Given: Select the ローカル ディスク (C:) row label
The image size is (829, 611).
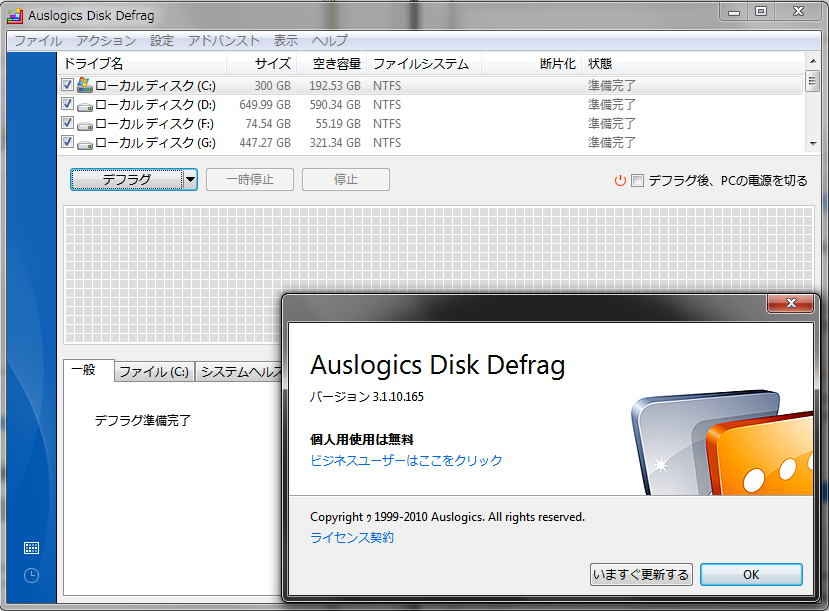Looking at the screenshot, I should click(155, 86).
